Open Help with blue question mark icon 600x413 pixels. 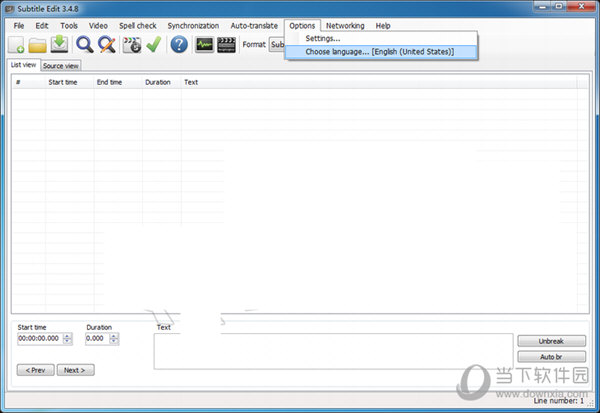179,44
